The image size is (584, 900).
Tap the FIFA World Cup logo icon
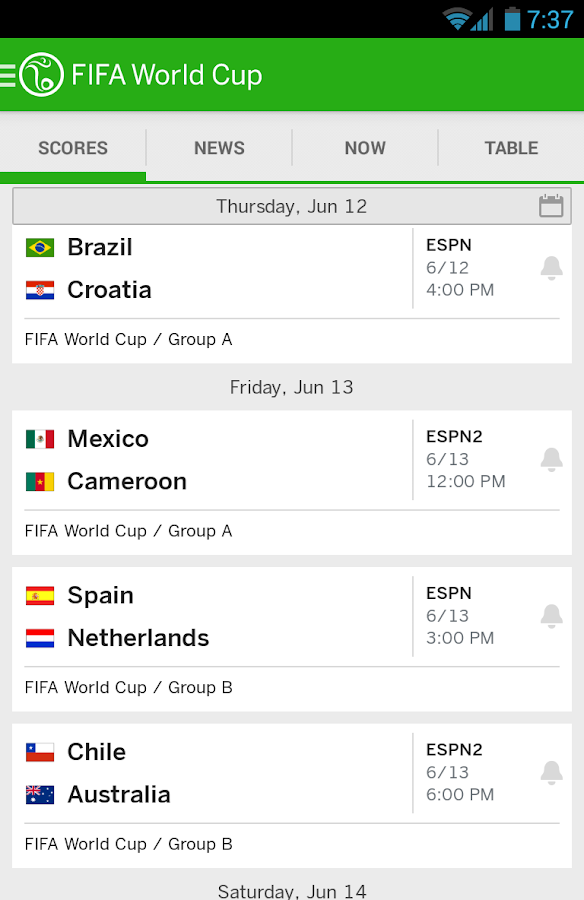tap(41, 75)
